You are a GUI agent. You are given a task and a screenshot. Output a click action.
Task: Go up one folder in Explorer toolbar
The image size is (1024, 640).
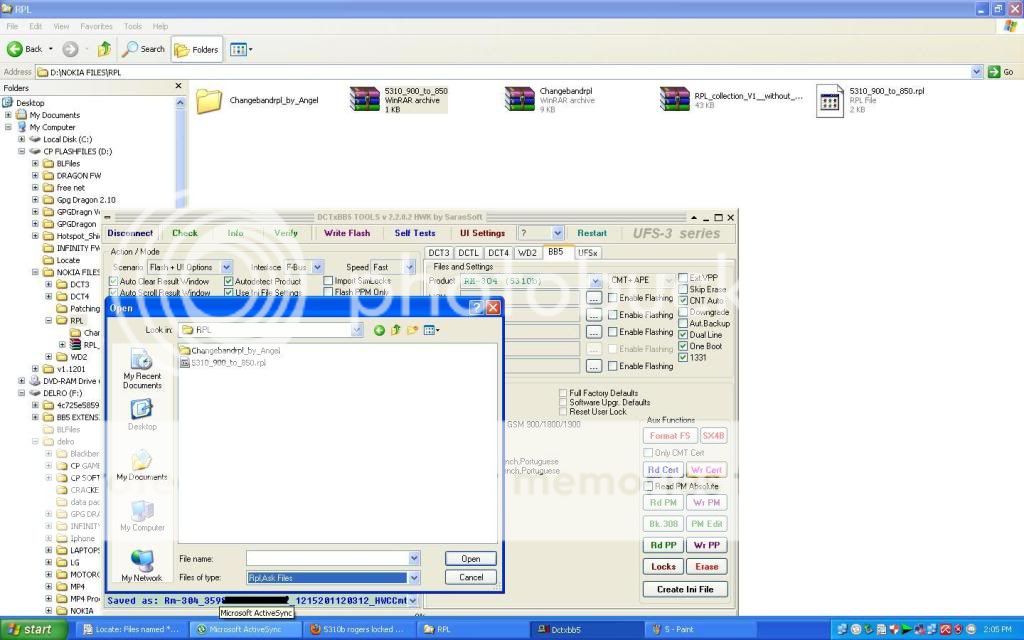[104, 49]
